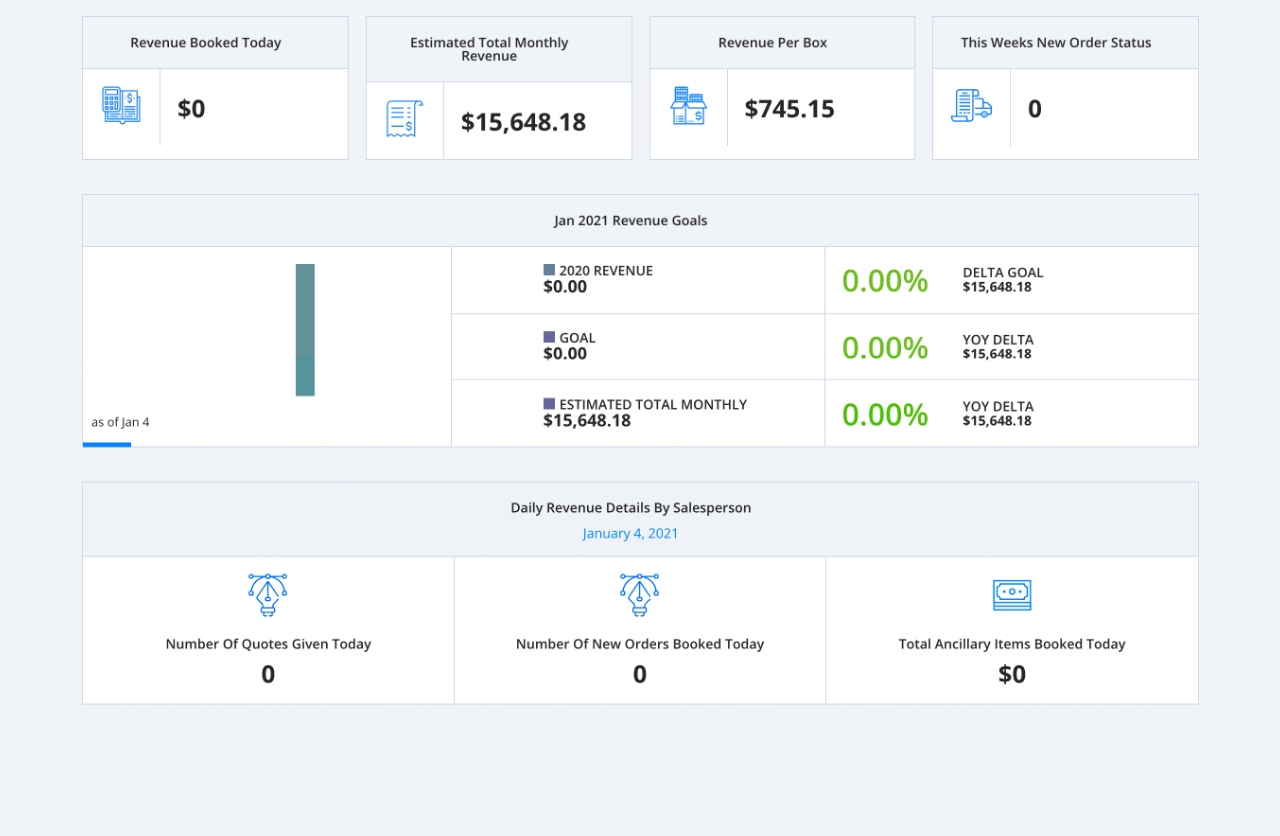Click the pen icon above Quotes Given Today
Image resolution: width=1280 pixels, height=836 pixels.
click(268, 595)
